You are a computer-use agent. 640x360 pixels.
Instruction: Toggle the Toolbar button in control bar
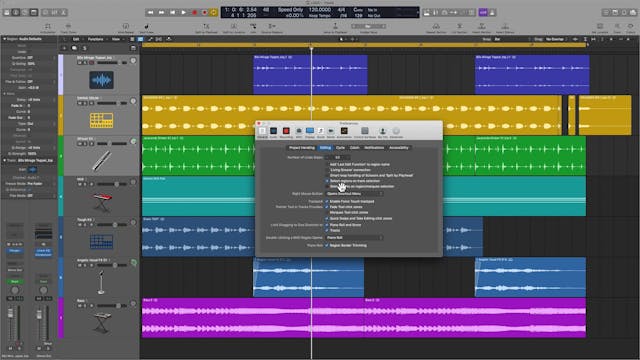[x=34, y=13]
